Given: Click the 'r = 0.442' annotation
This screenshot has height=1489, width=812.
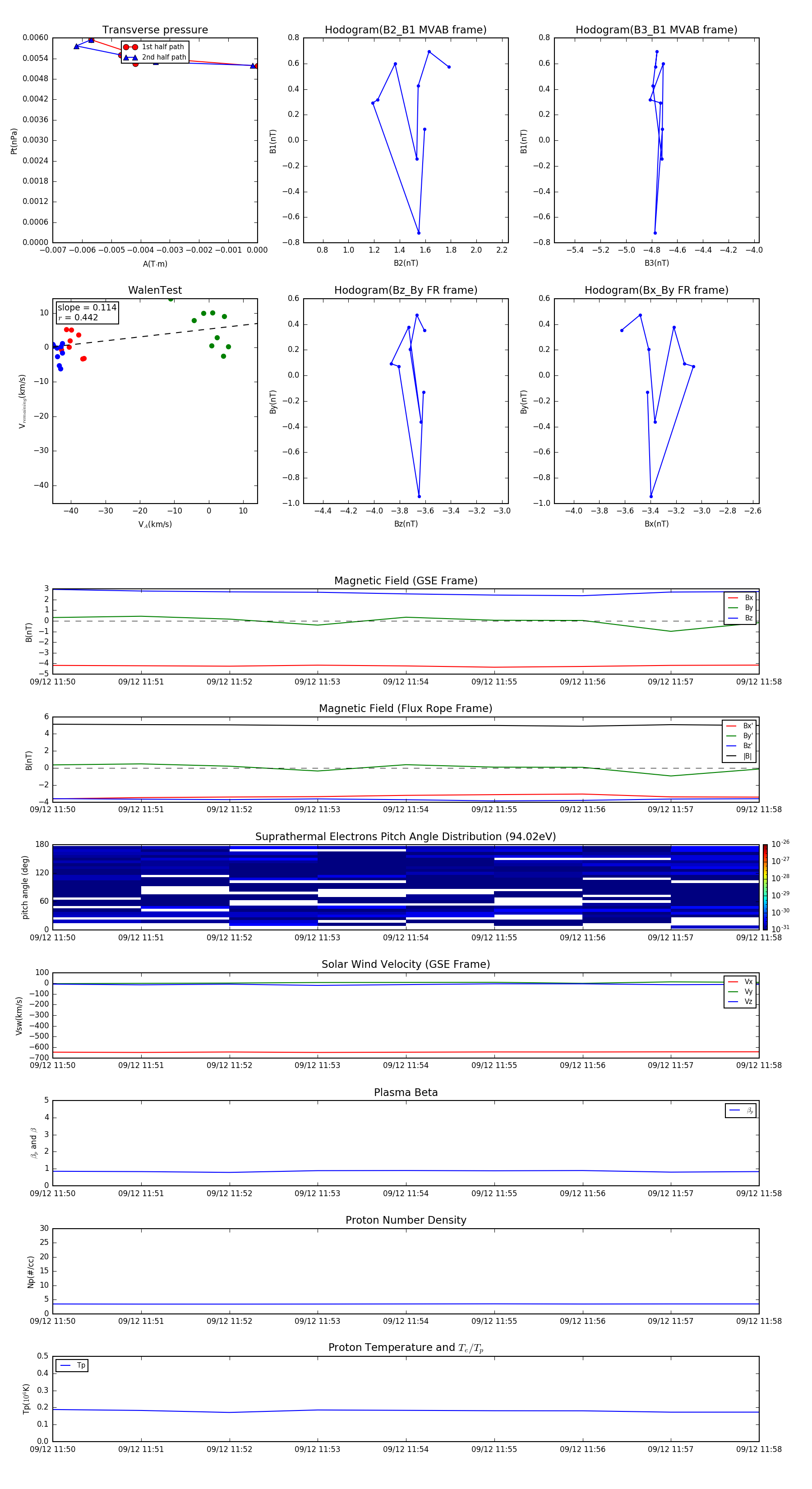Looking at the screenshot, I should (78, 317).
